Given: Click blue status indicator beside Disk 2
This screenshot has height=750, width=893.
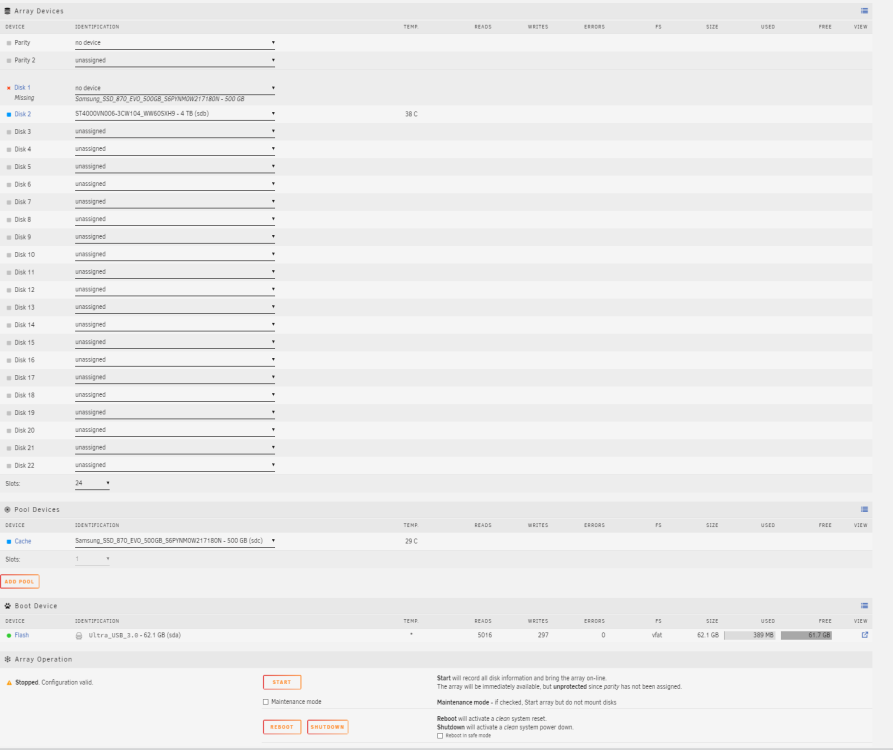Looking at the screenshot, I should tap(9, 114).
